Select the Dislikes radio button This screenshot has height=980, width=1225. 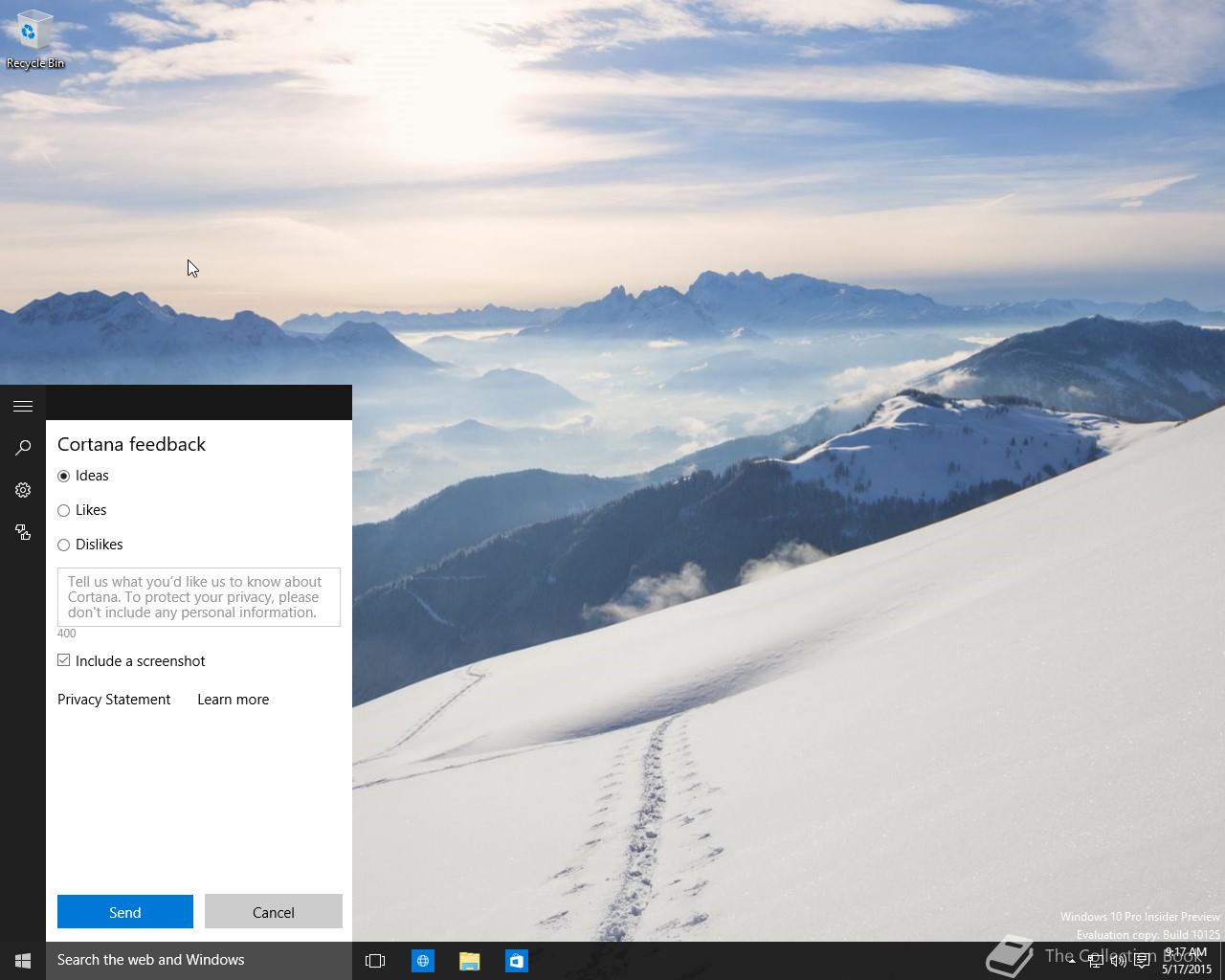[64, 545]
